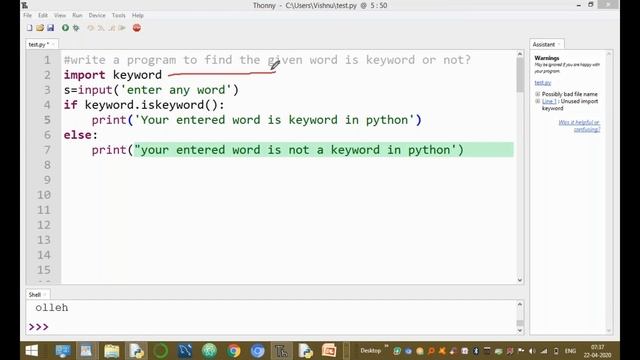Open the Device menu
The image size is (640, 360).
97,15
